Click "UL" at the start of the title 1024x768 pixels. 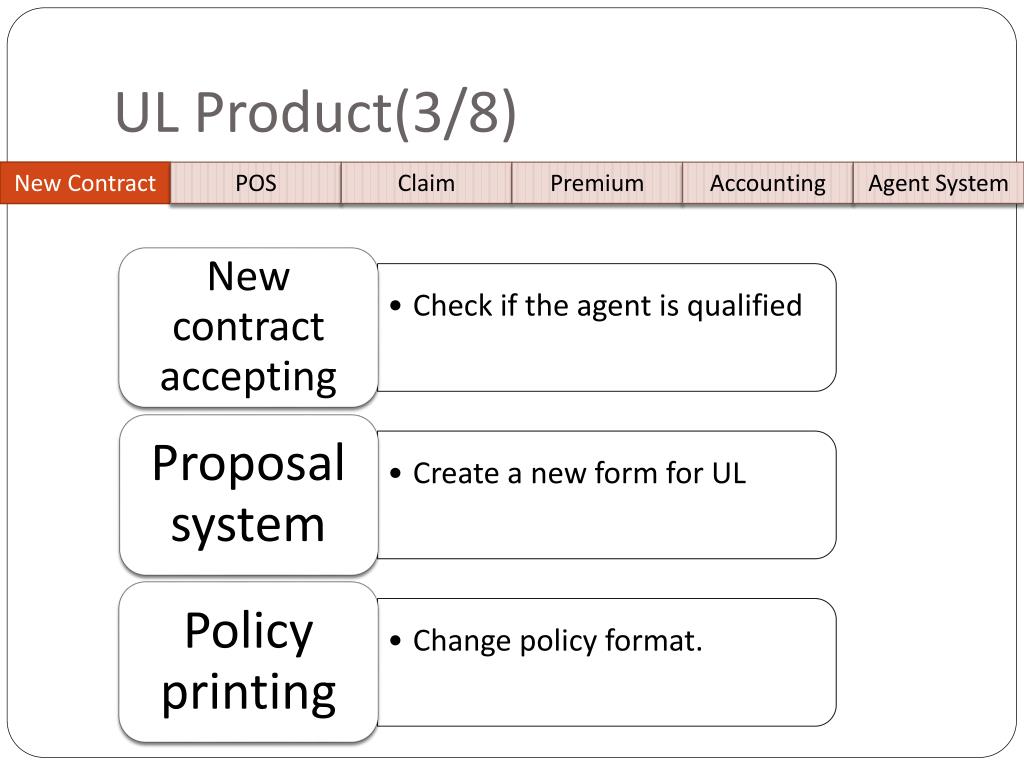click(147, 112)
